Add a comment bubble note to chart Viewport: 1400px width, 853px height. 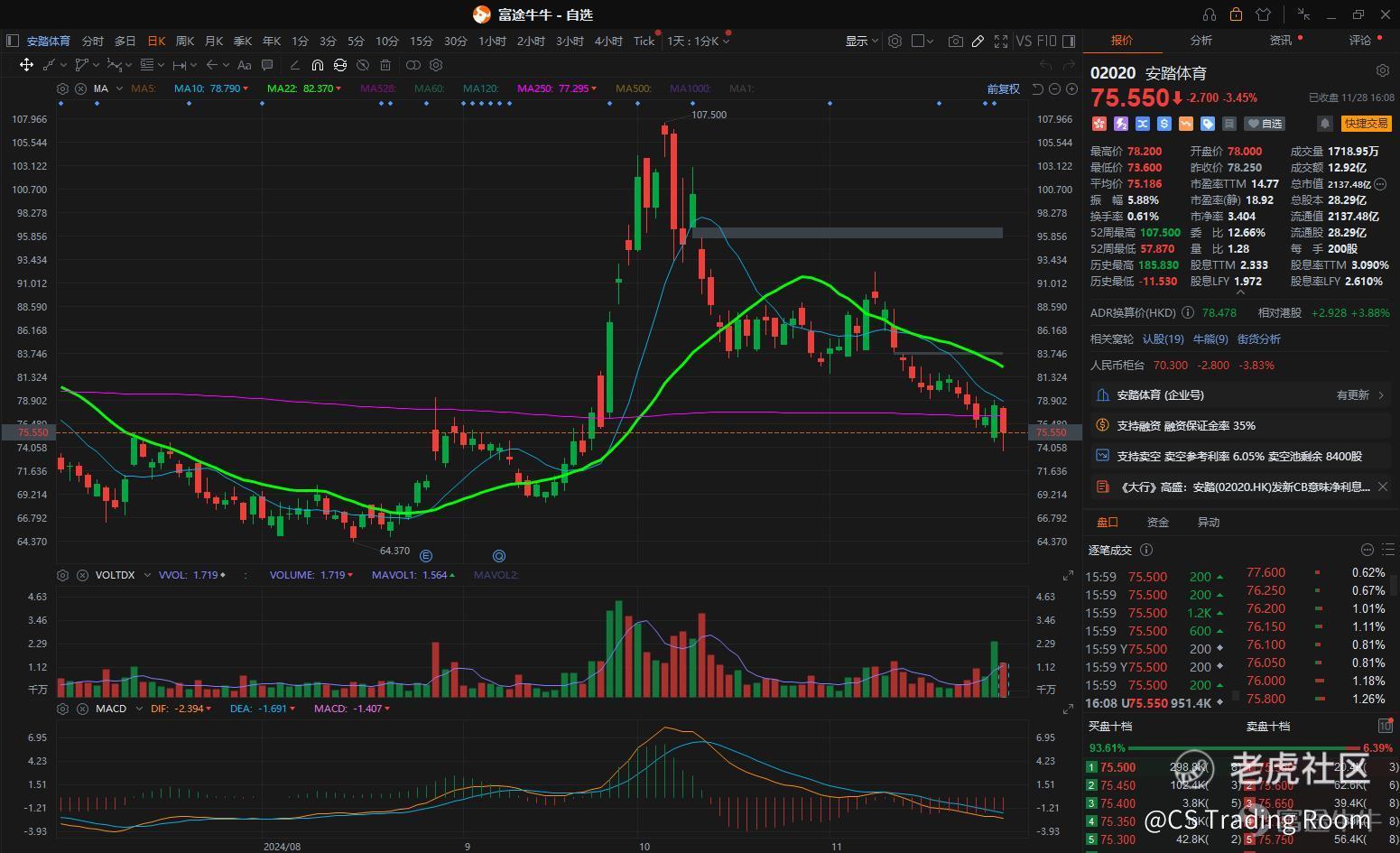click(267, 65)
